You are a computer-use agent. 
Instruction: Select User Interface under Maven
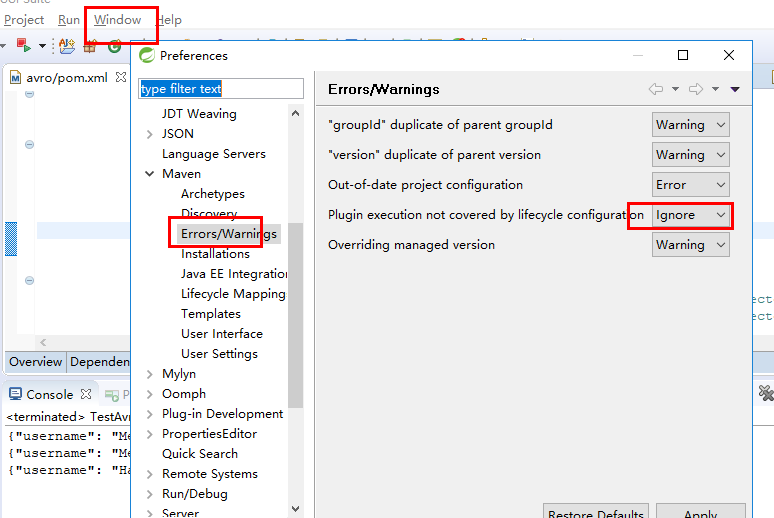point(222,334)
